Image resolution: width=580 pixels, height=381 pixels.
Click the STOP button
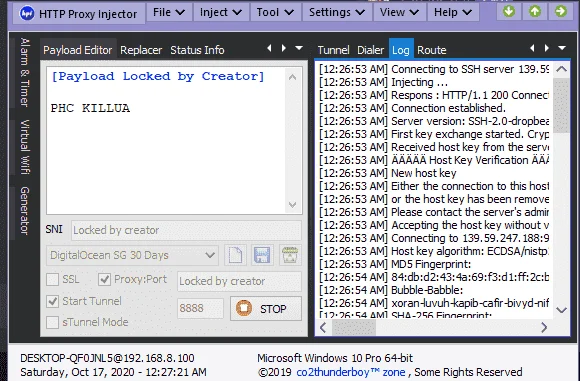pos(266,308)
